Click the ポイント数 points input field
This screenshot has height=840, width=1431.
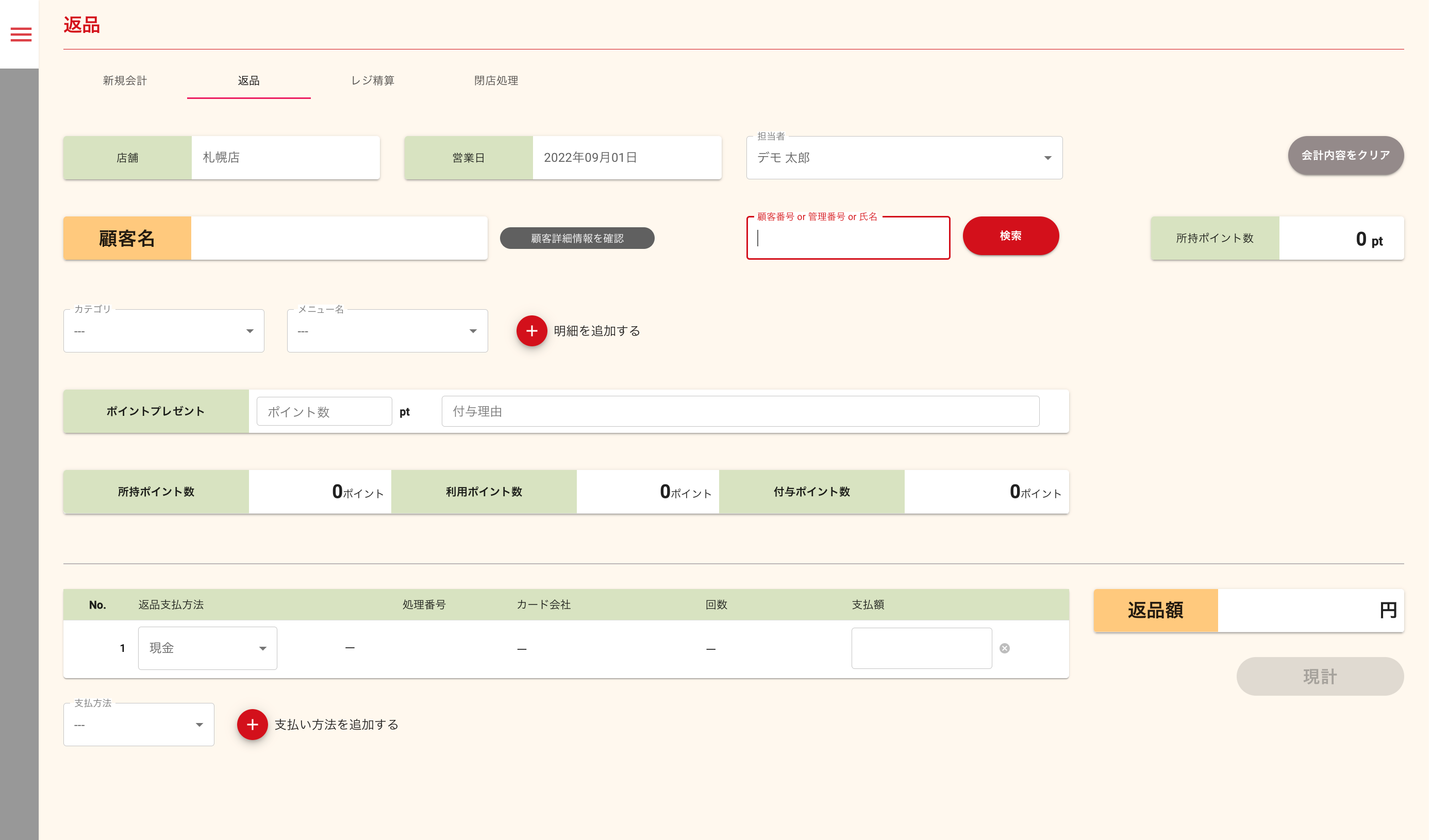[x=324, y=411]
